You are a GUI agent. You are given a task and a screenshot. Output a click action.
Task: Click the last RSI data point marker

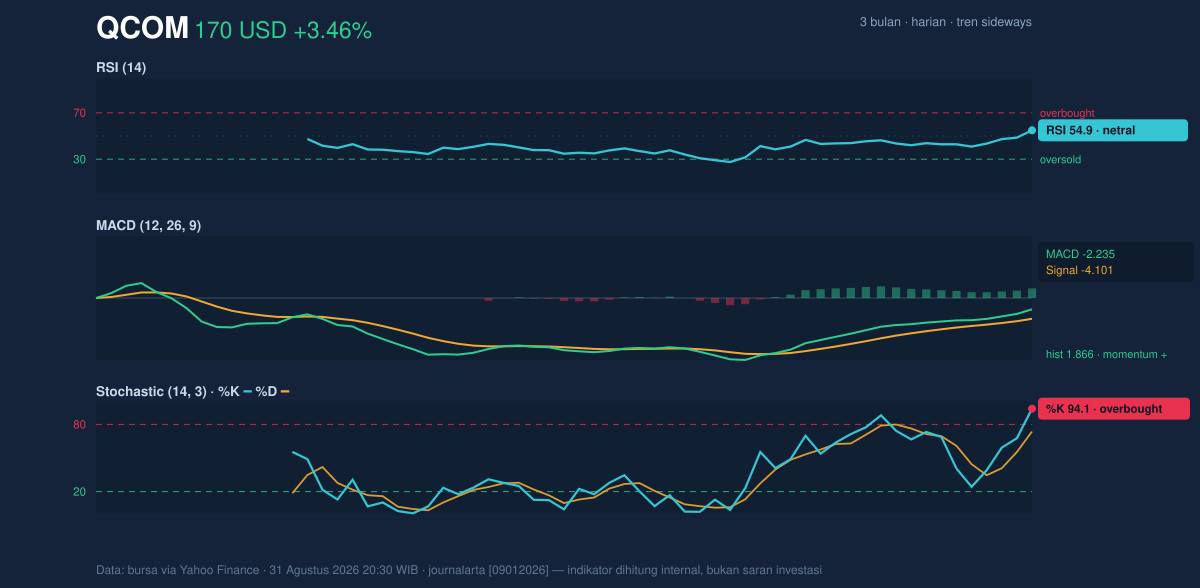pyautogui.click(x=1032, y=130)
